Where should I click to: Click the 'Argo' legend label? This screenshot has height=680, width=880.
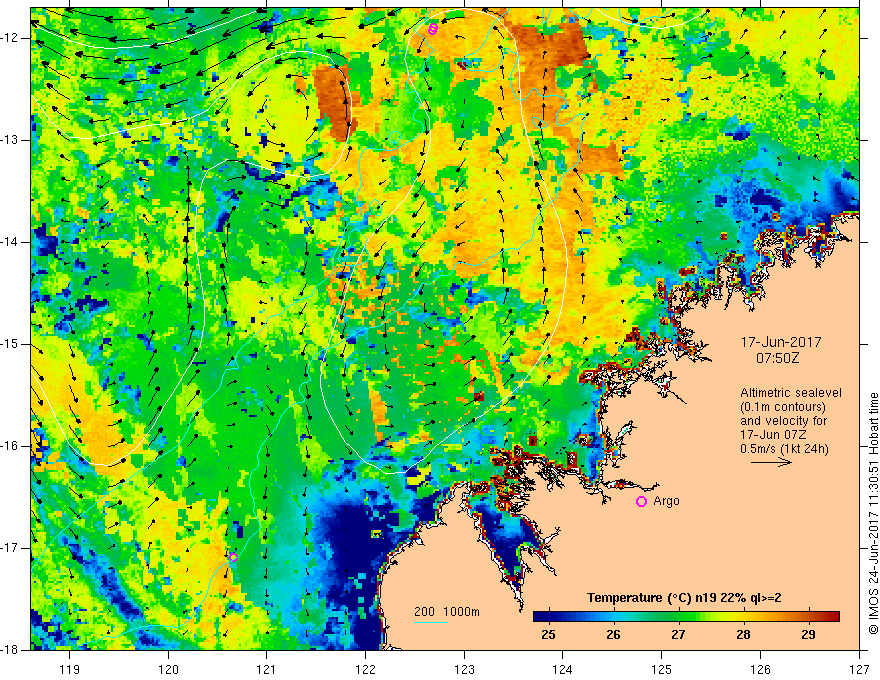666,501
